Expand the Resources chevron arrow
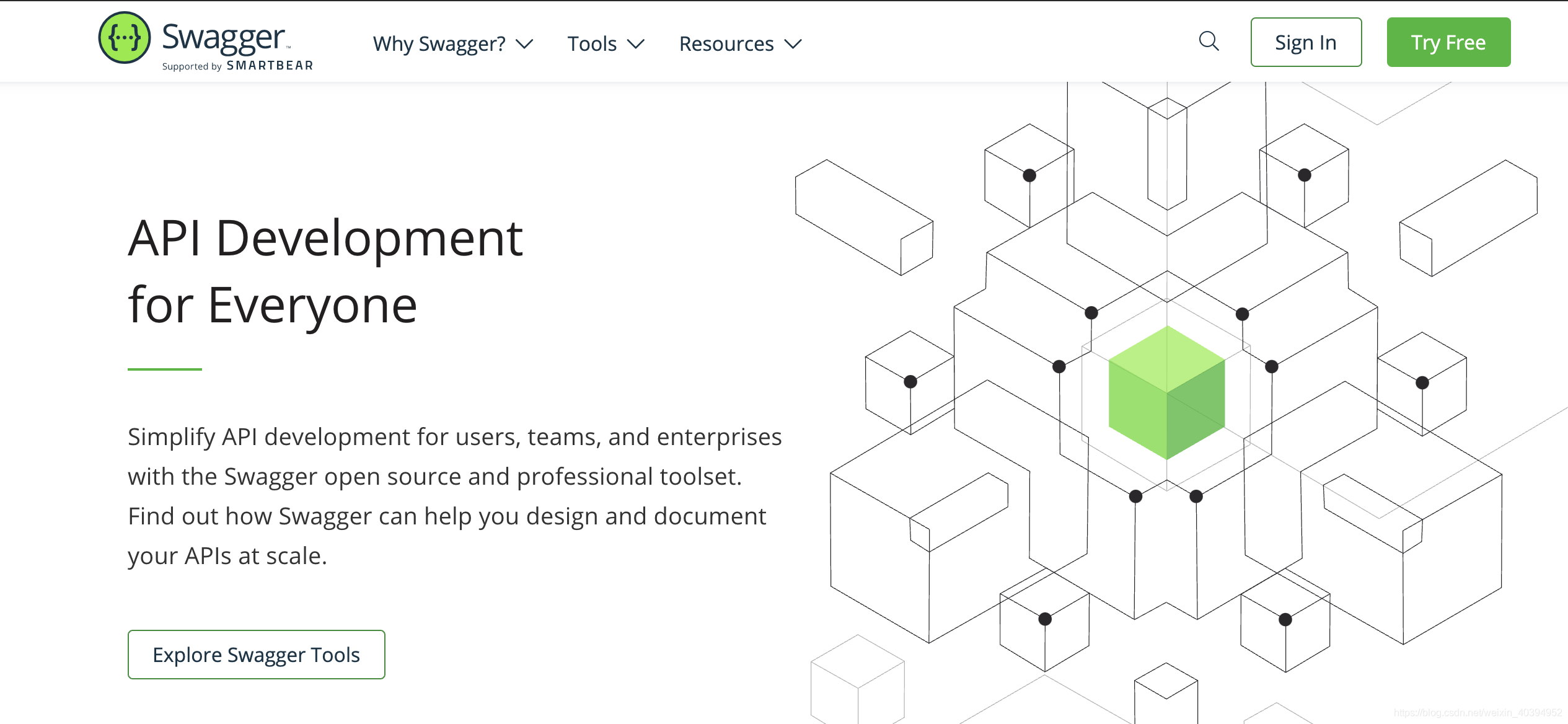1568x724 pixels. click(793, 44)
